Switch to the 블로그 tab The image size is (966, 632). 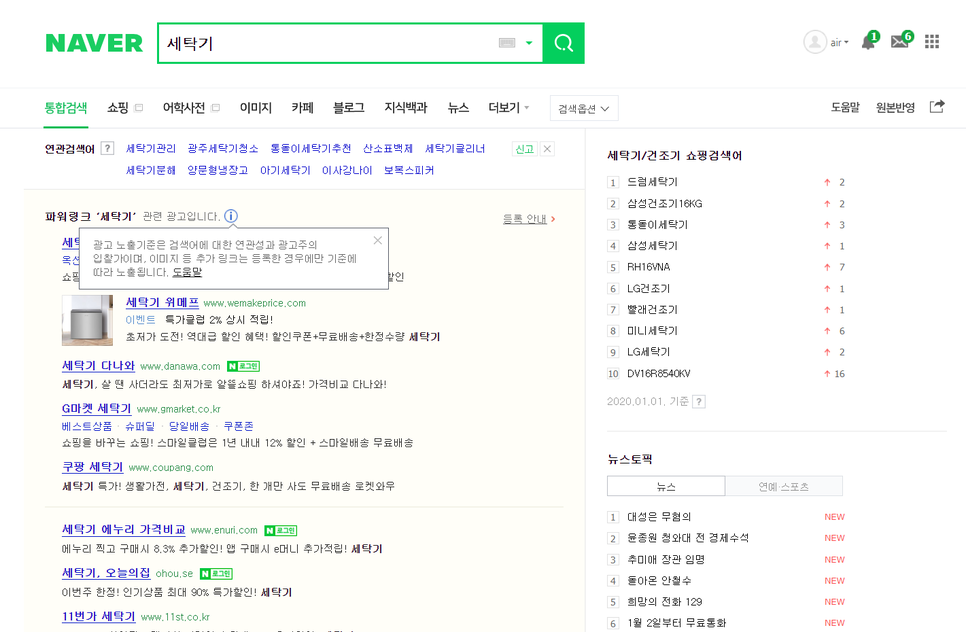pyautogui.click(x=349, y=108)
